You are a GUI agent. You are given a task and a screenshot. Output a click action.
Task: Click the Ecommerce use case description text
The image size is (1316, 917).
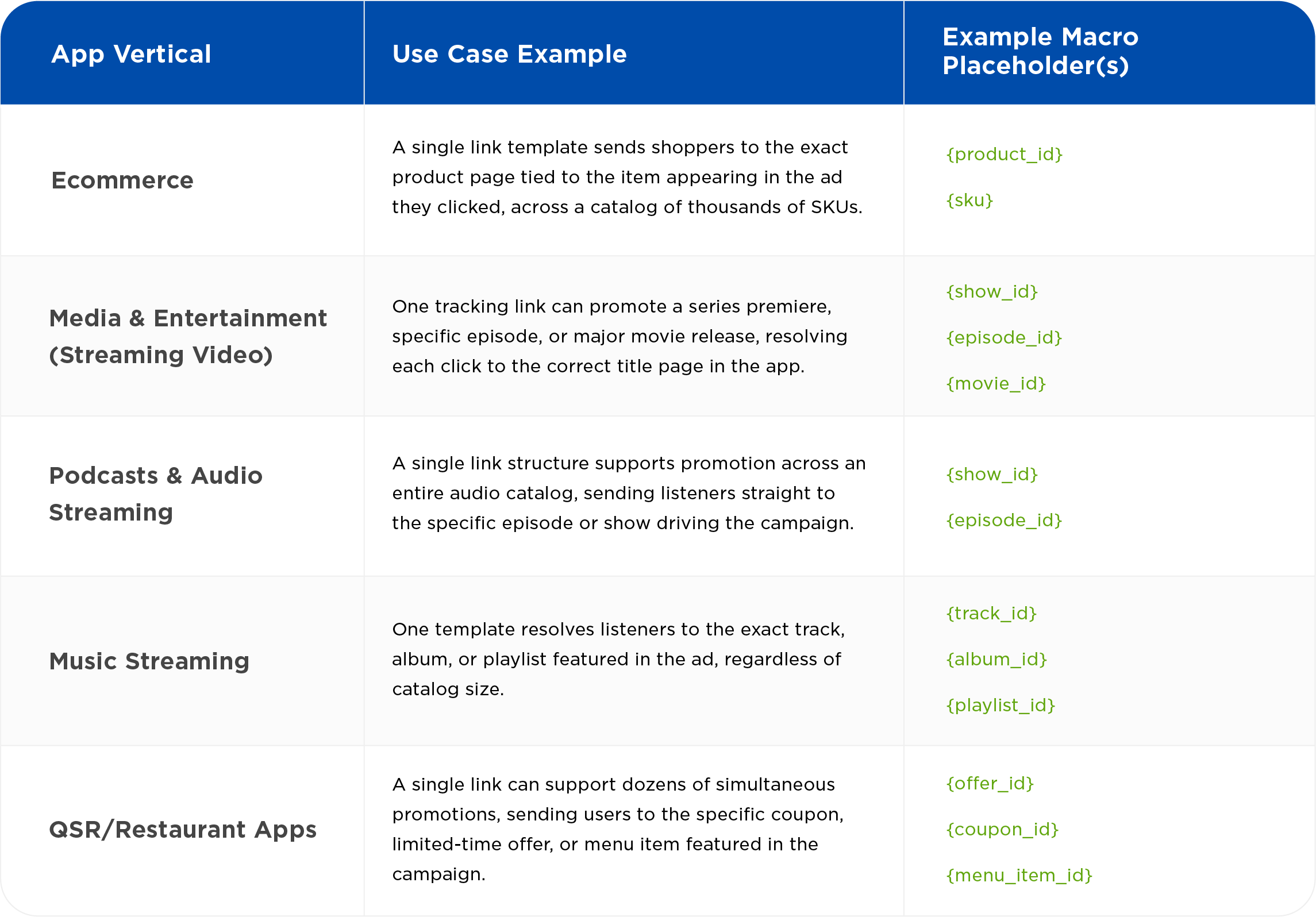tap(628, 177)
